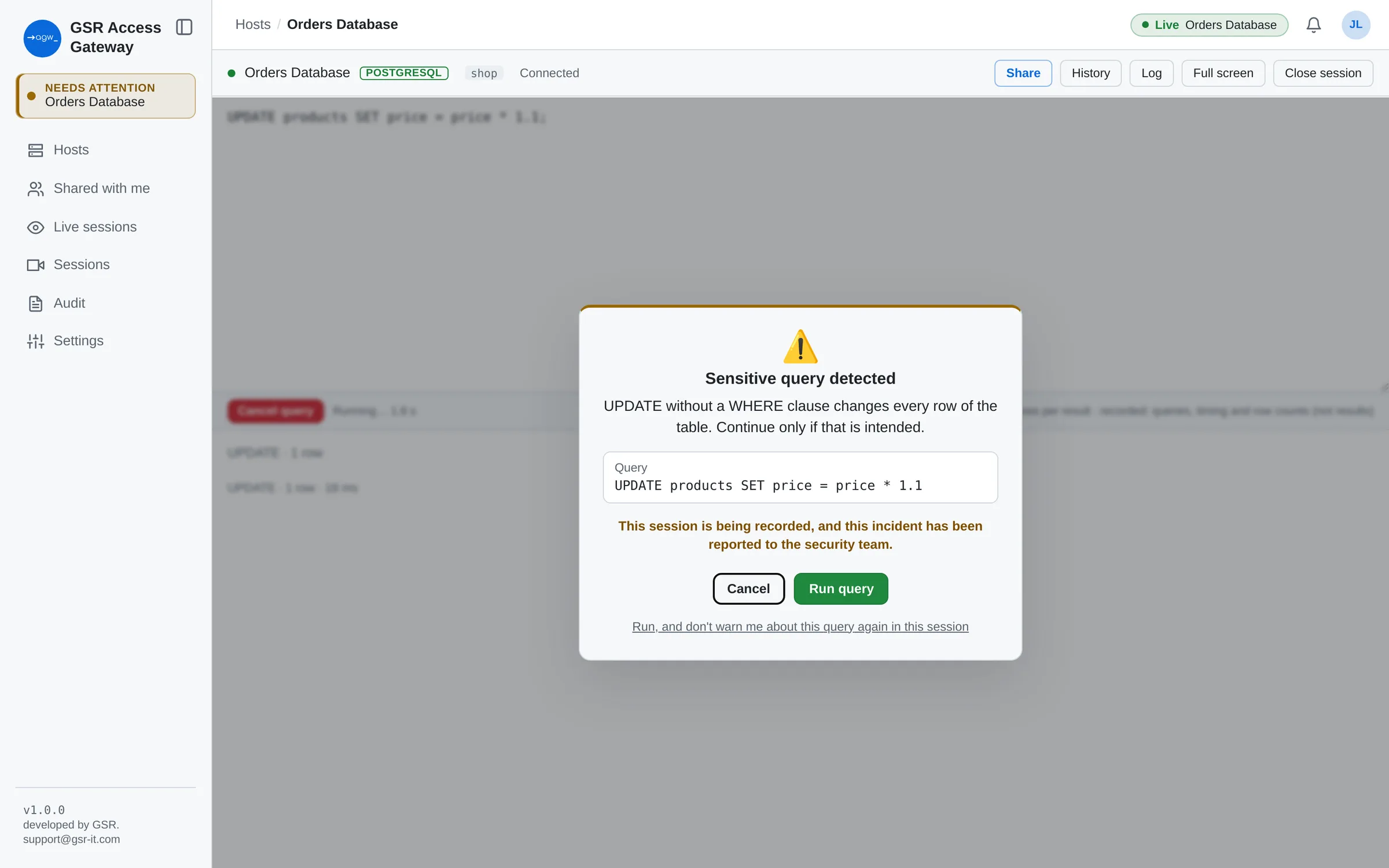Click the Audit document icon
This screenshot has height=868, width=1389.
click(x=35, y=304)
